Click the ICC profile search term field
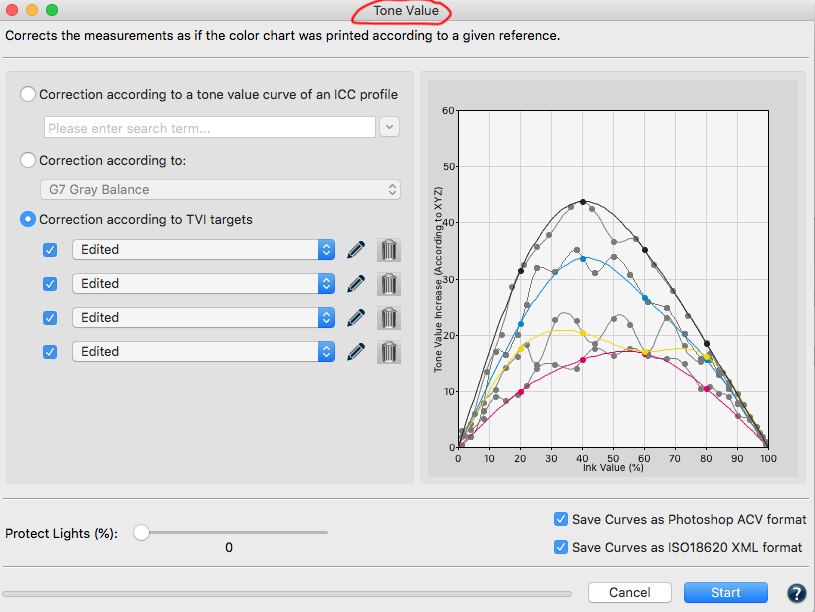 [210, 127]
